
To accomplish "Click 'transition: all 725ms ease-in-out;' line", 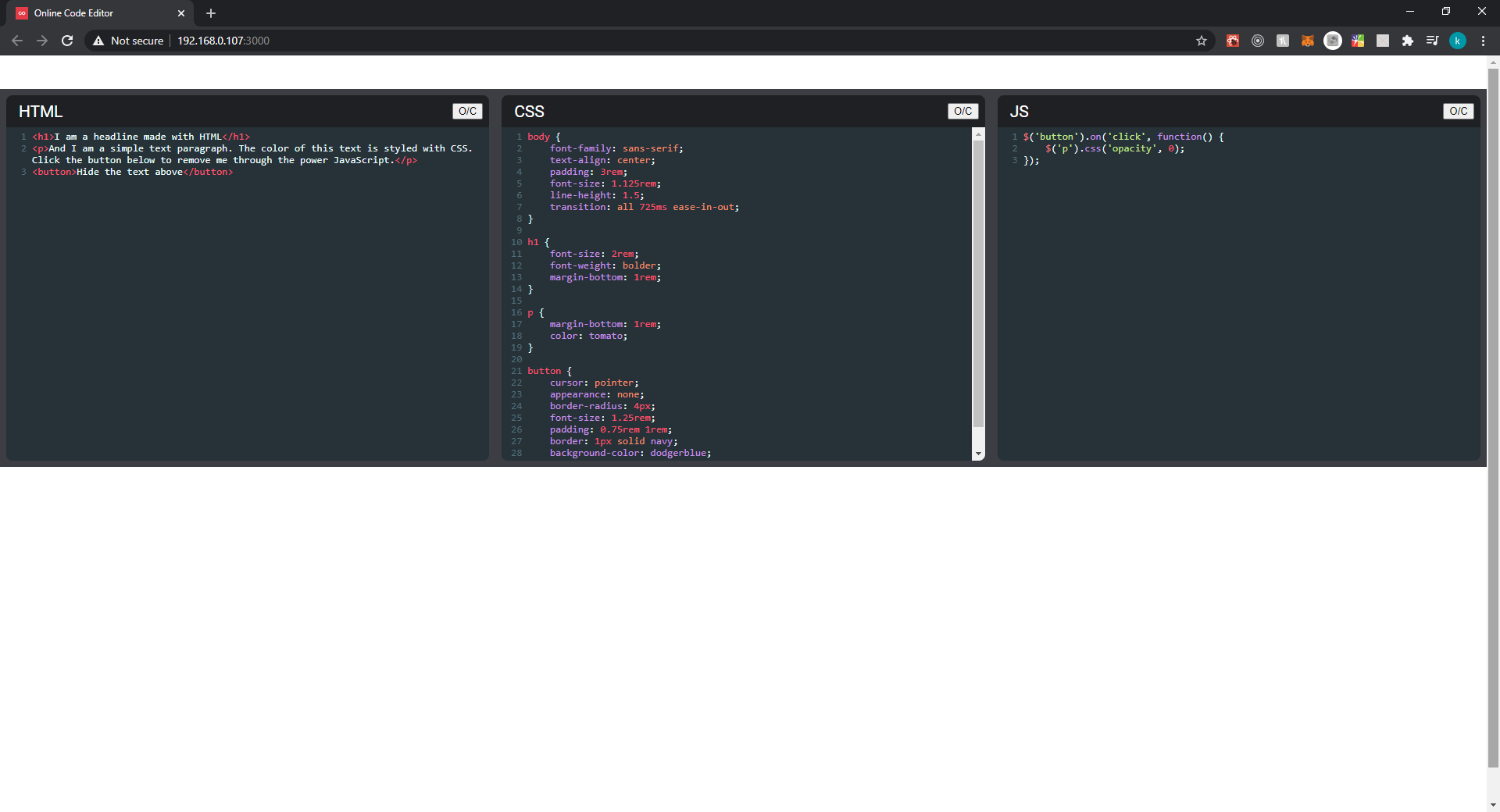I will pos(644,207).
